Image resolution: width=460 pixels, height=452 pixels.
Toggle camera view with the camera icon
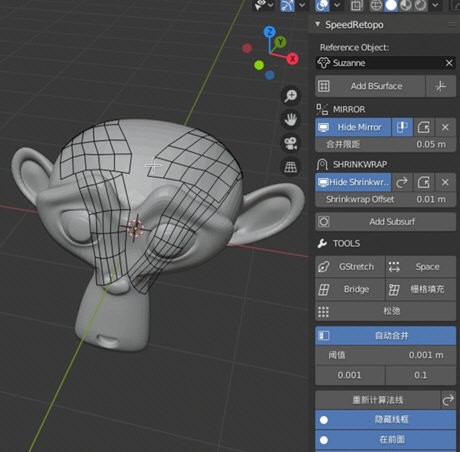pyautogui.click(x=291, y=143)
